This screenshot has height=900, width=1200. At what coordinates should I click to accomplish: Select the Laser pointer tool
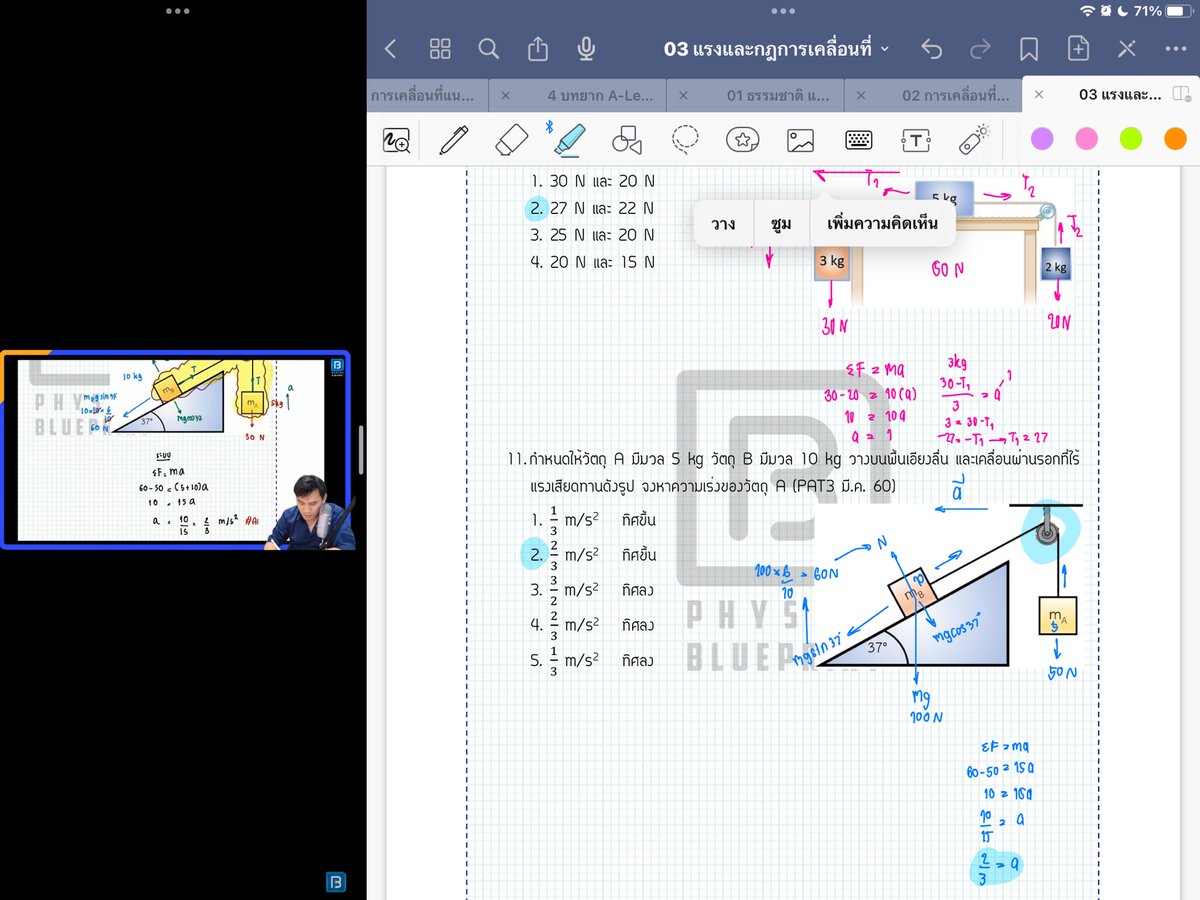(974, 140)
